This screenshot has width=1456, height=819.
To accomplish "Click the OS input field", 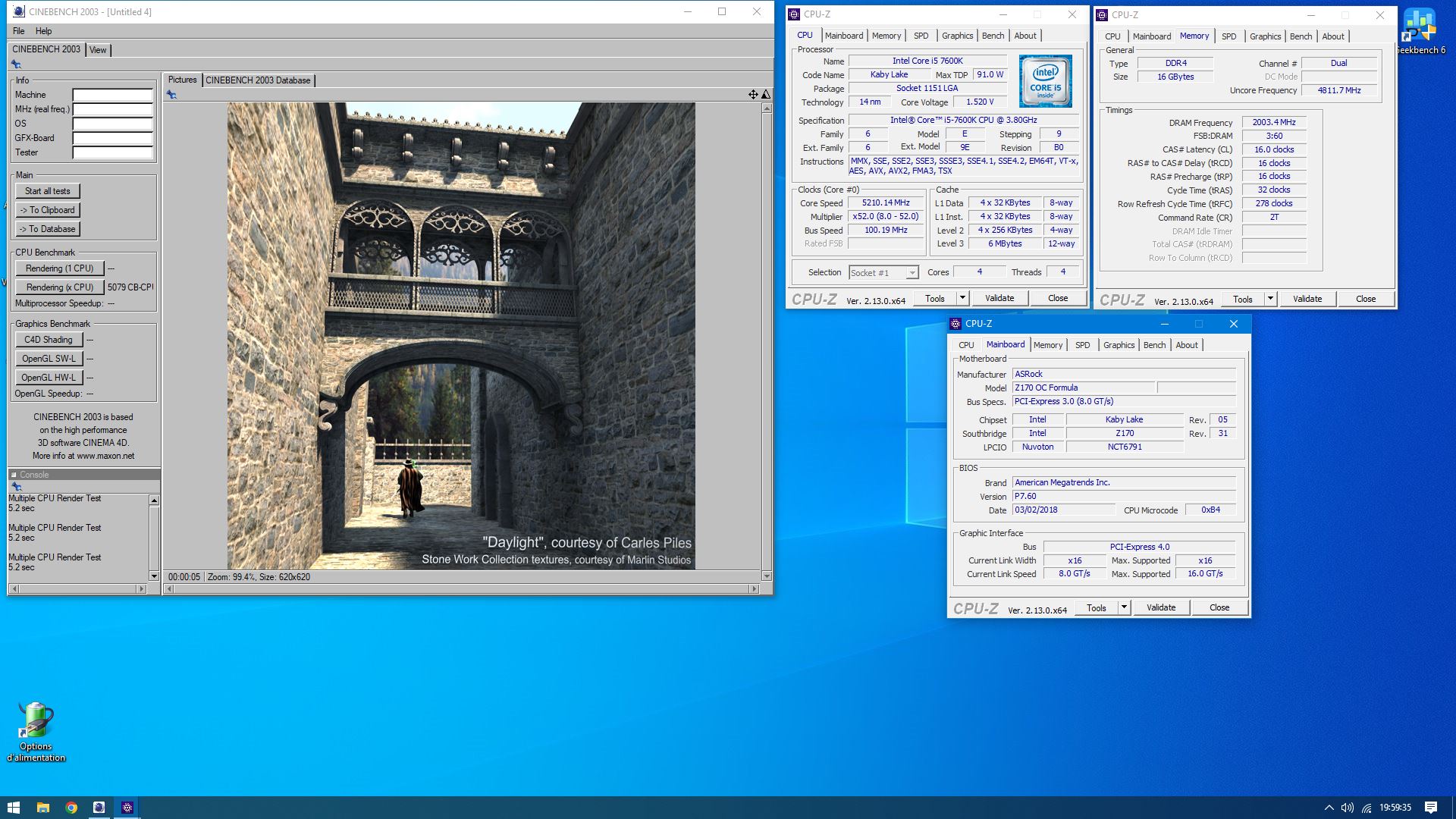I will pyautogui.click(x=113, y=124).
